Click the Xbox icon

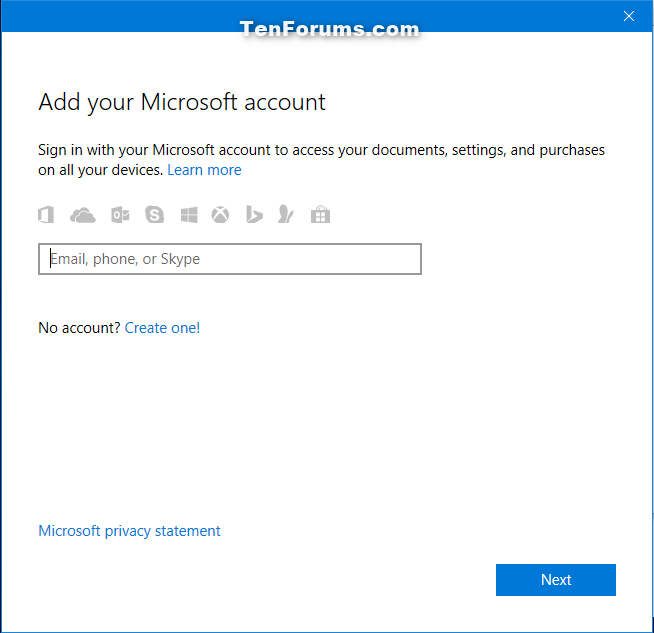[x=220, y=215]
